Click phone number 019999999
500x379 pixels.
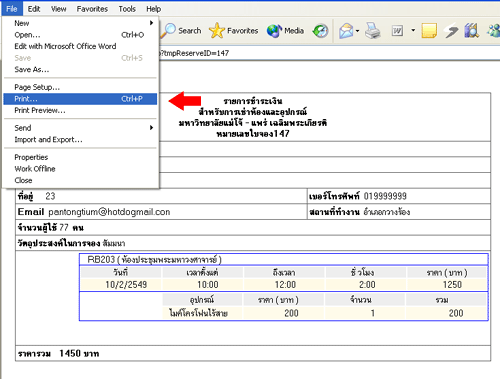pyautogui.click(x=385, y=196)
